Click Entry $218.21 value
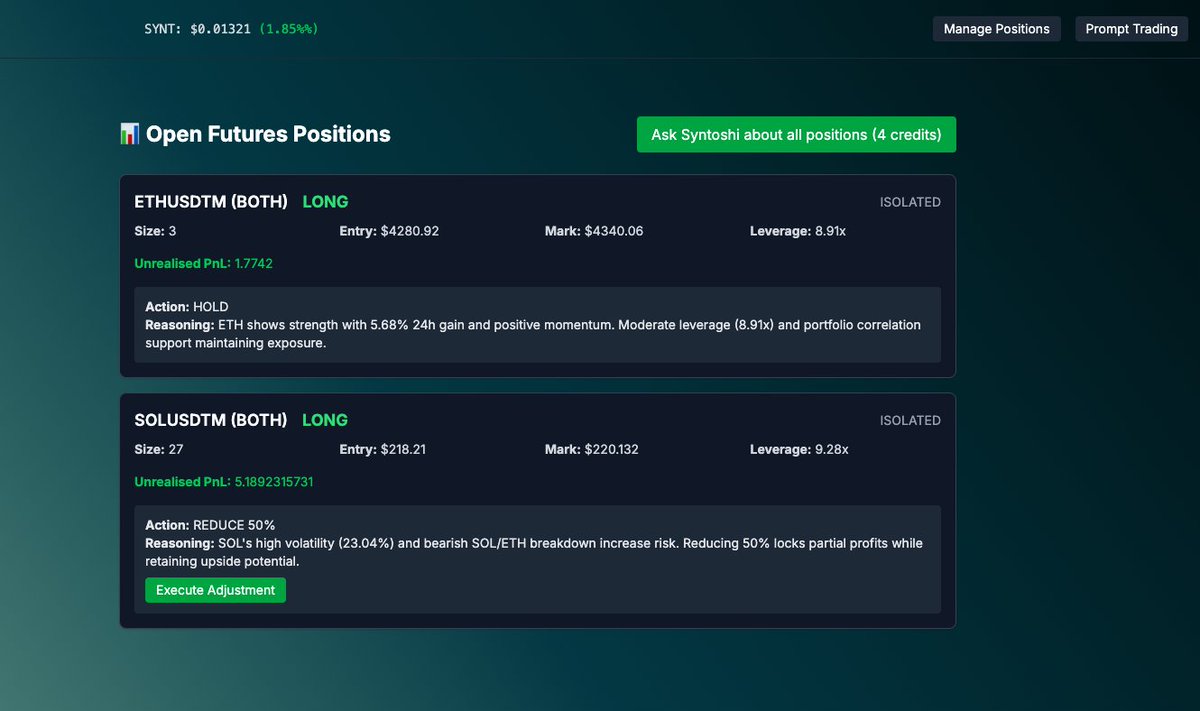Screen dimensions: 1200x711 coord(382,449)
